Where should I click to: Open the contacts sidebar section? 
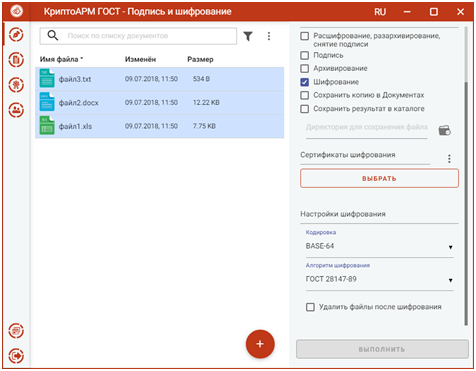pyautogui.click(x=16, y=110)
